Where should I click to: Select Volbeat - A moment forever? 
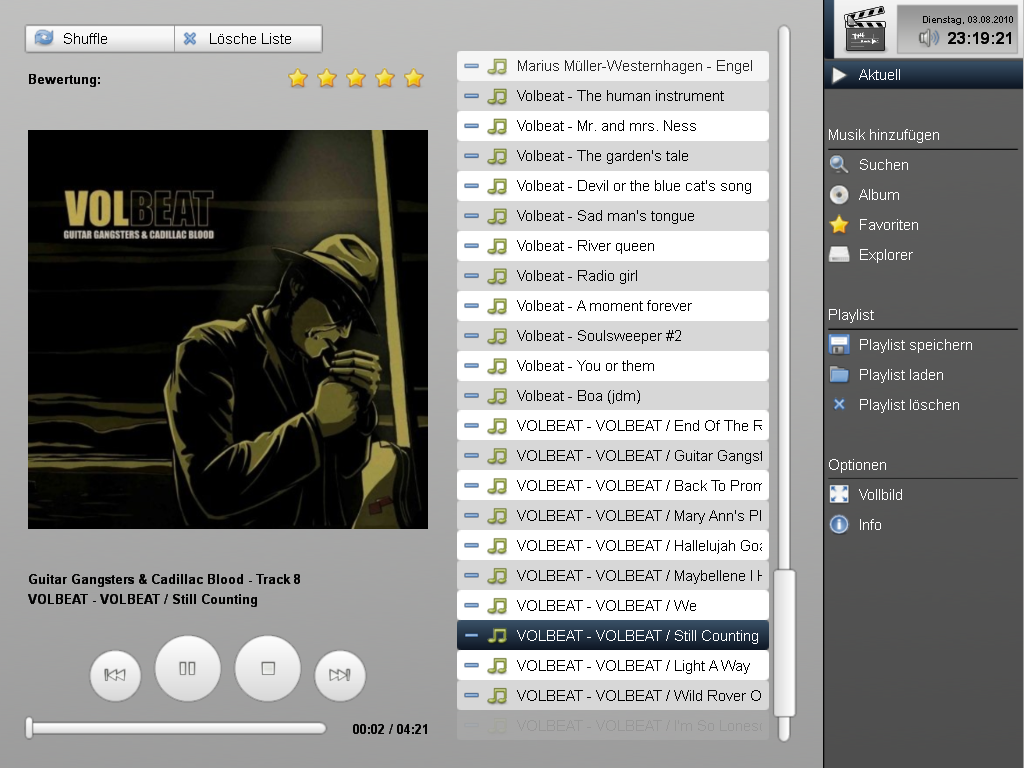[613, 306]
